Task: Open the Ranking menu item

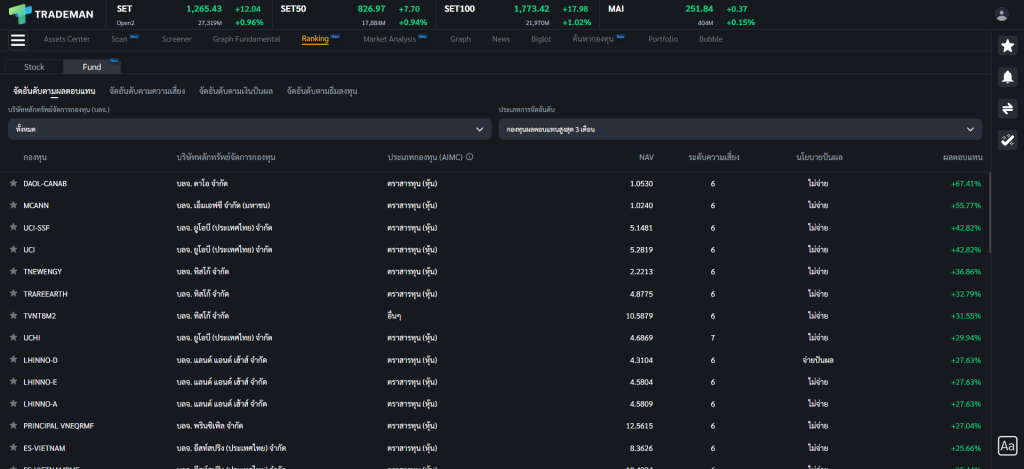Action: pos(315,39)
